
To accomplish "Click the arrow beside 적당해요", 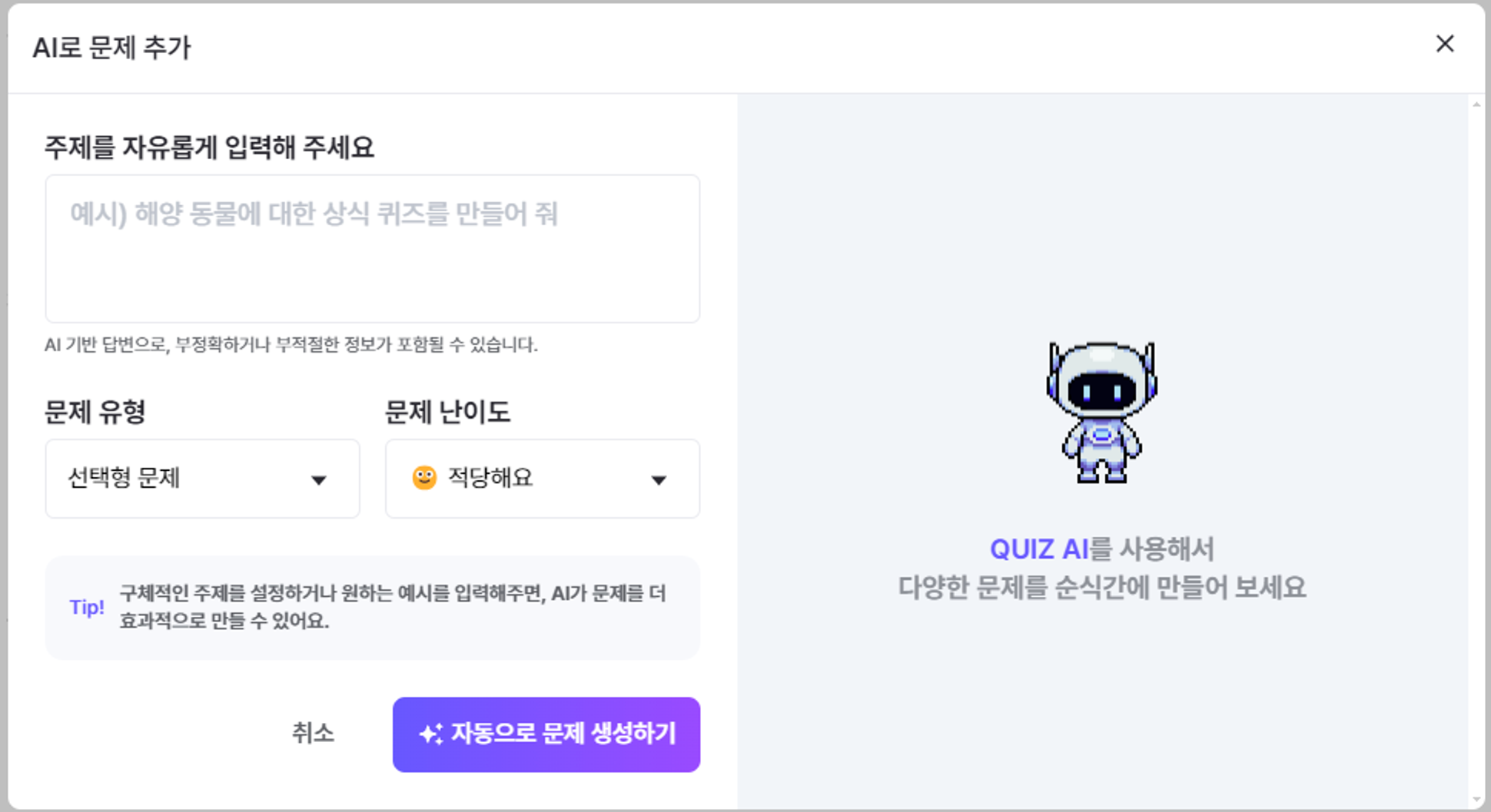I will [x=659, y=480].
